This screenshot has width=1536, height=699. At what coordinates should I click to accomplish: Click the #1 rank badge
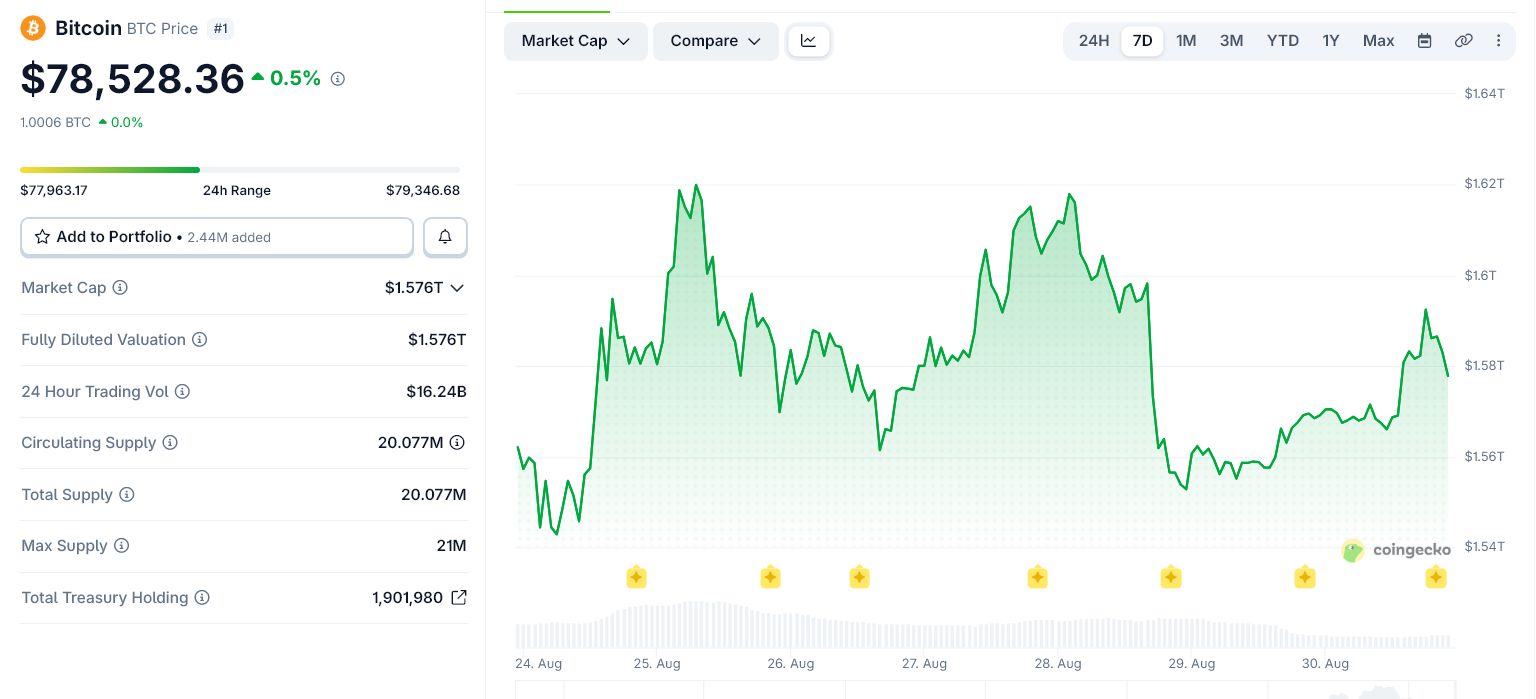coord(220,29)
